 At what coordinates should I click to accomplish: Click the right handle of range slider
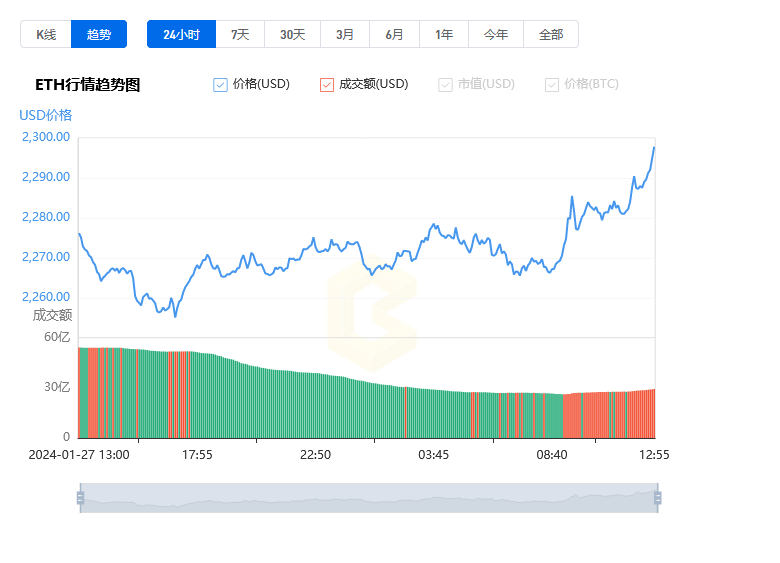658,498
